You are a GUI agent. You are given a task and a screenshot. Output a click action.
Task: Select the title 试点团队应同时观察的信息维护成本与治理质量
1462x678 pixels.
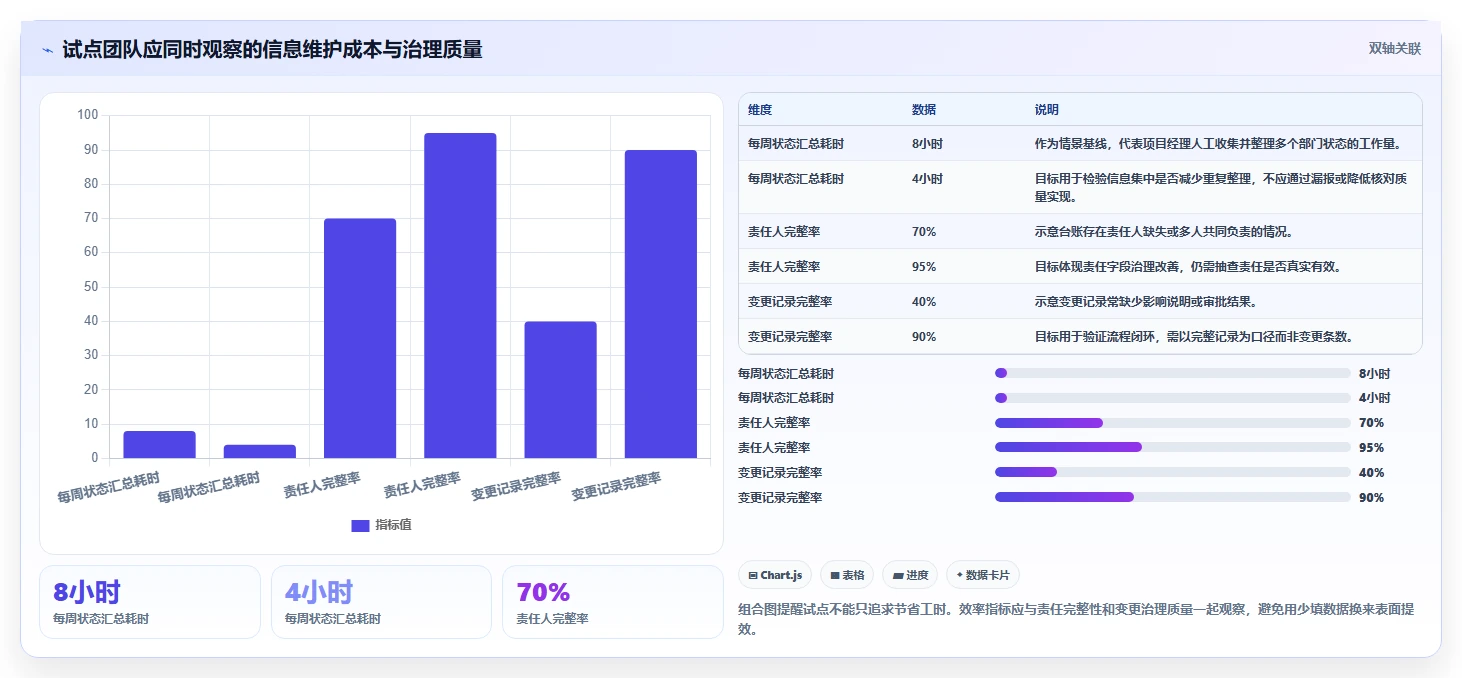[x=272, y=49]
